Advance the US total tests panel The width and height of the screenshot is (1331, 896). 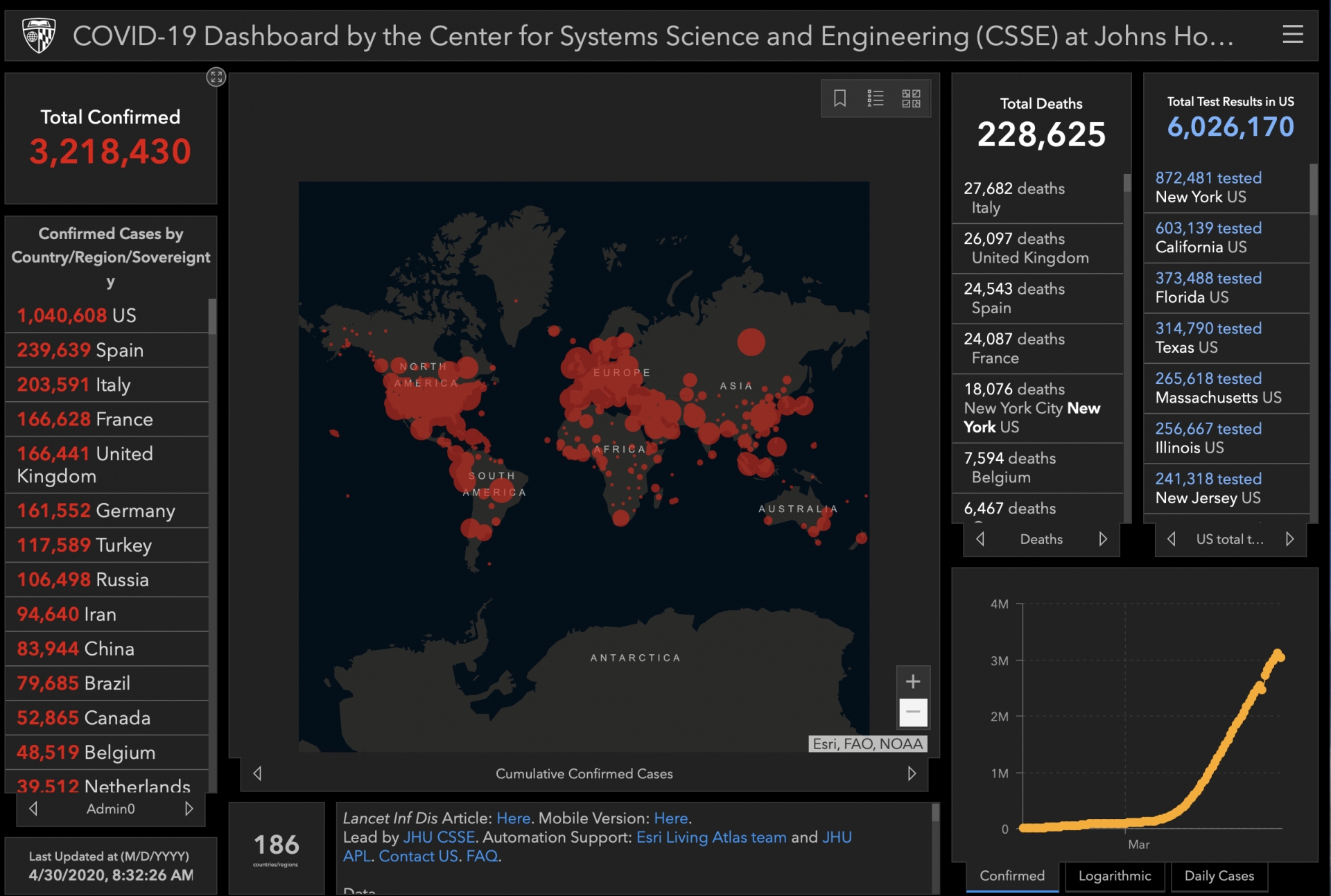1289,539
